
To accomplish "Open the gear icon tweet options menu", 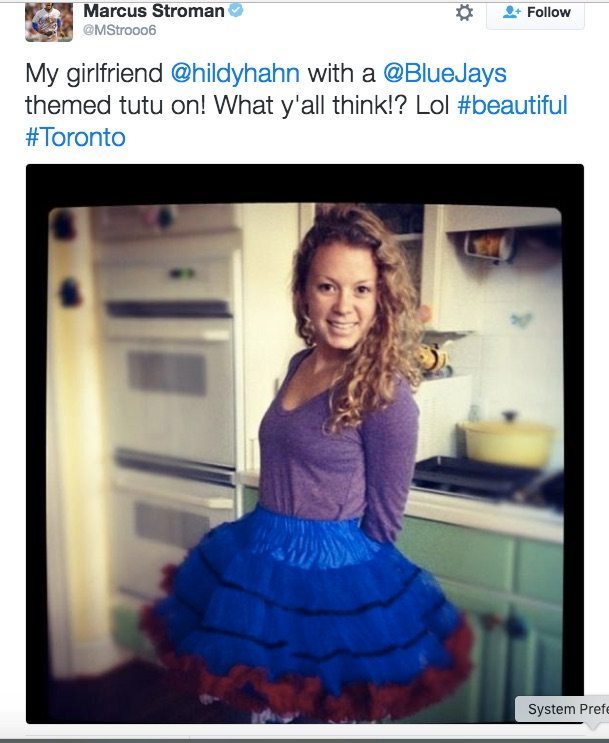I will click(464, 12).
